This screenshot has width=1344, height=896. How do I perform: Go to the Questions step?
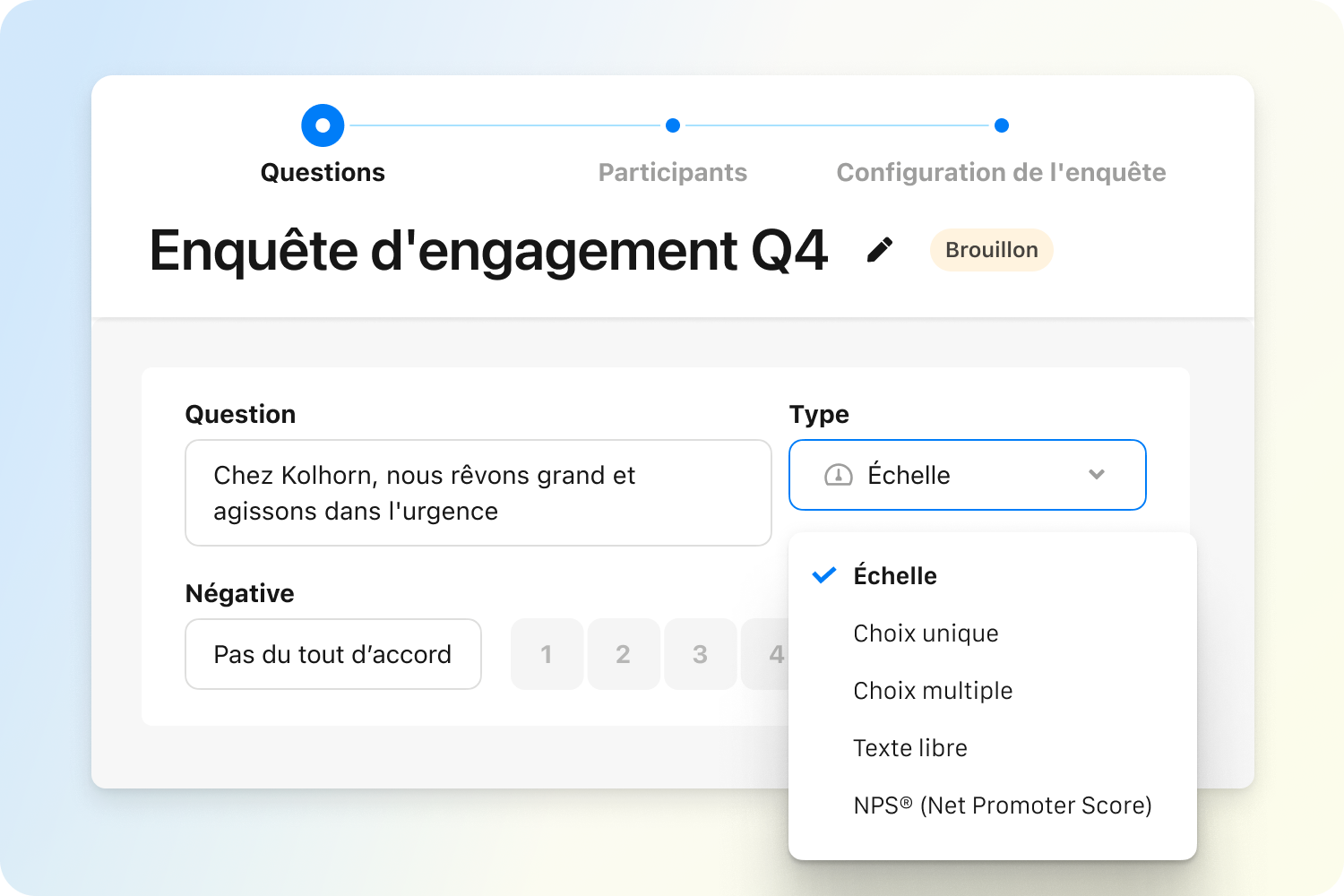[323, 172]
